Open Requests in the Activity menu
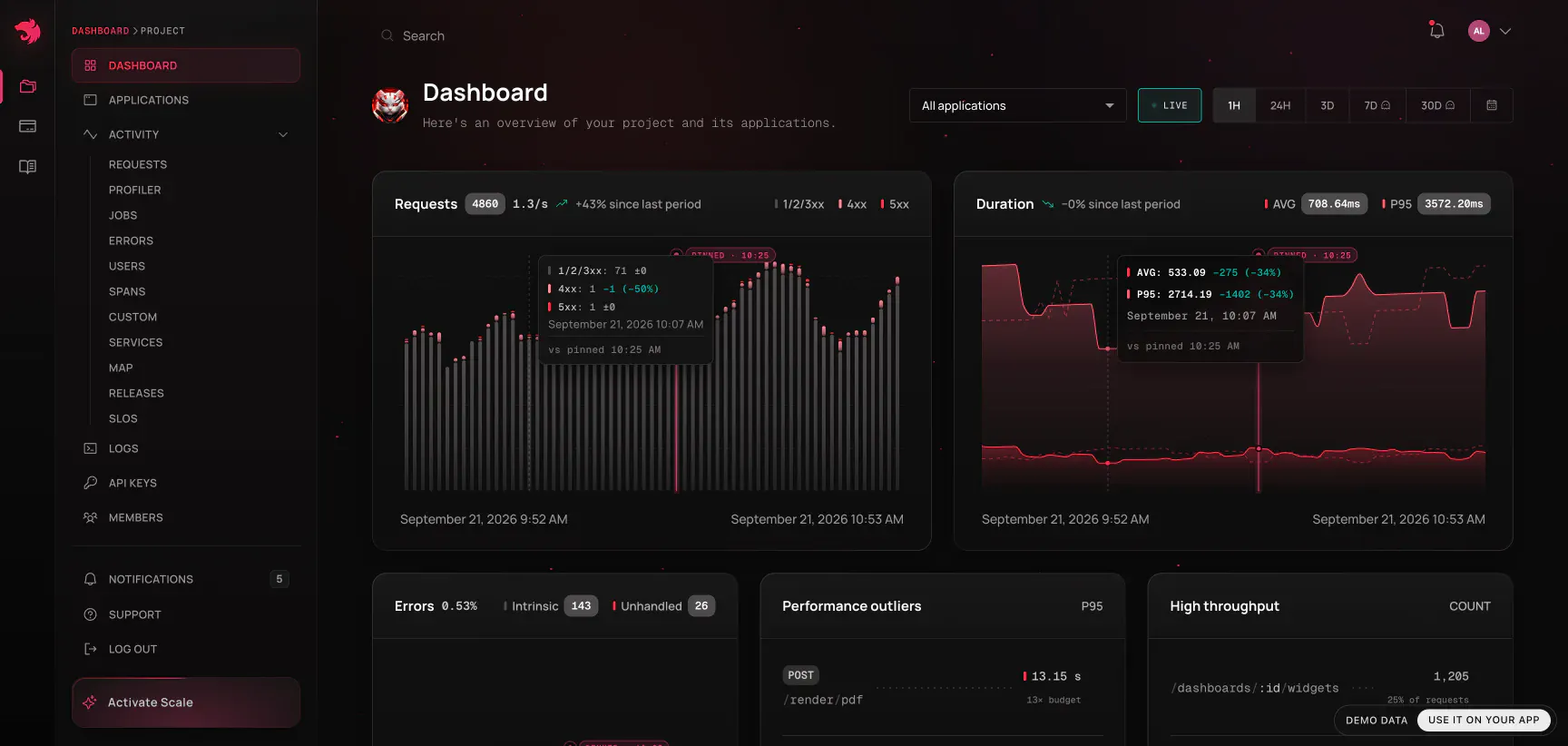Image resolution: width=1568 pixels, height=746 pixels. [138, 164]
